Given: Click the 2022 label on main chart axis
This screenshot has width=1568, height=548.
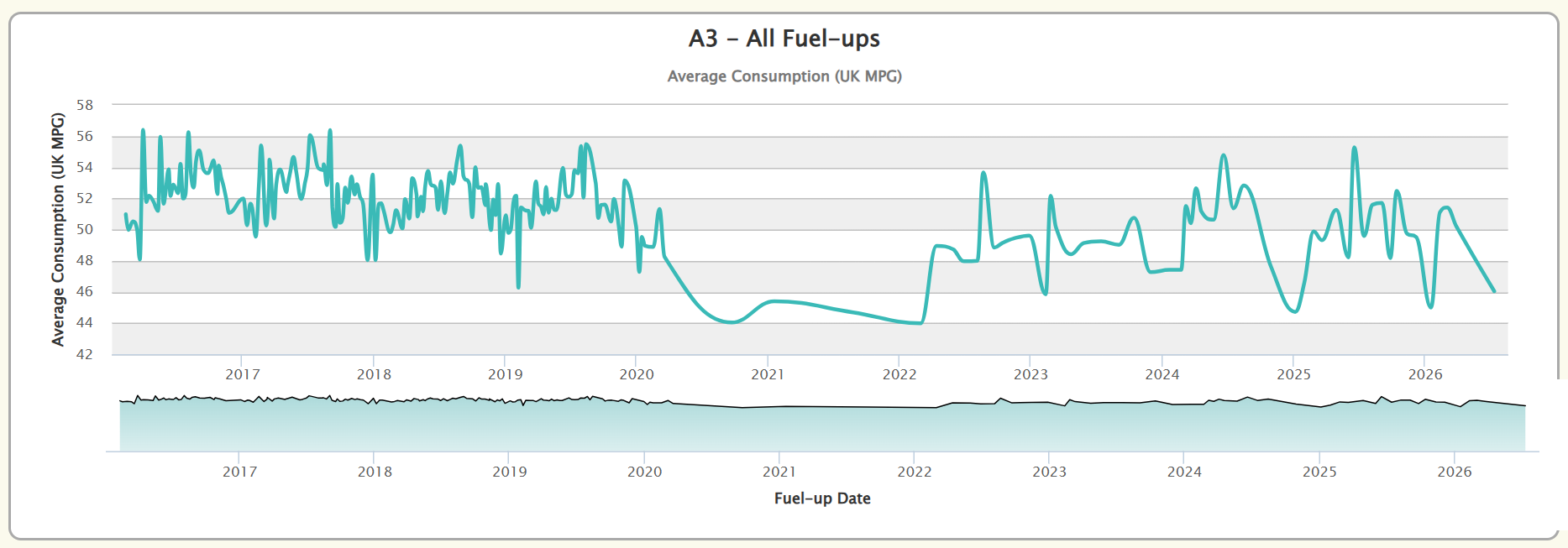Looking at the screenshot, I should point(899,374).
